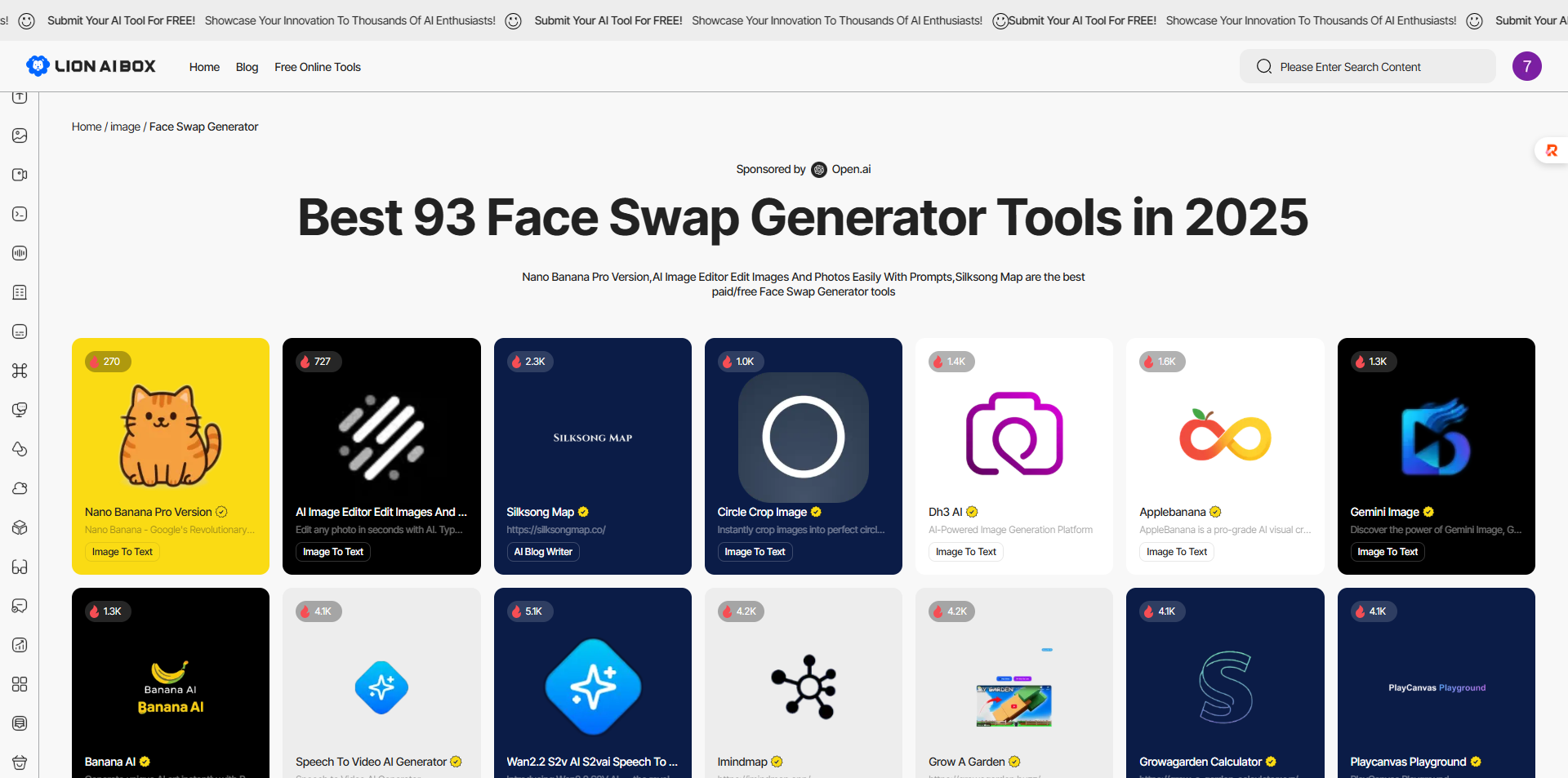This screenshot has width=1568, height=778.
Task: Open the purple user avatar 7
Action: pyautogui.click(x=1526, y=66)
